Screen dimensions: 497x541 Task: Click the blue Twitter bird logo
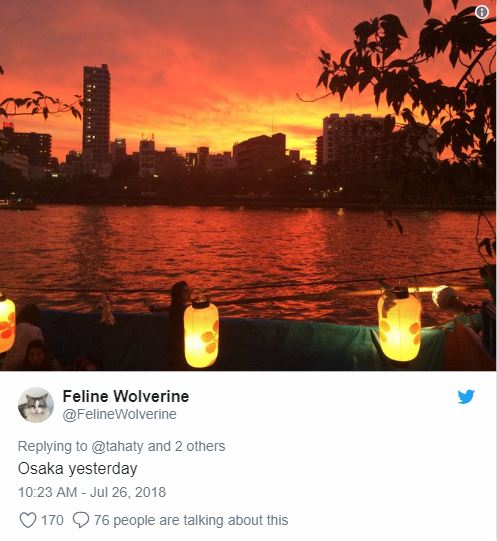[466, 397]
